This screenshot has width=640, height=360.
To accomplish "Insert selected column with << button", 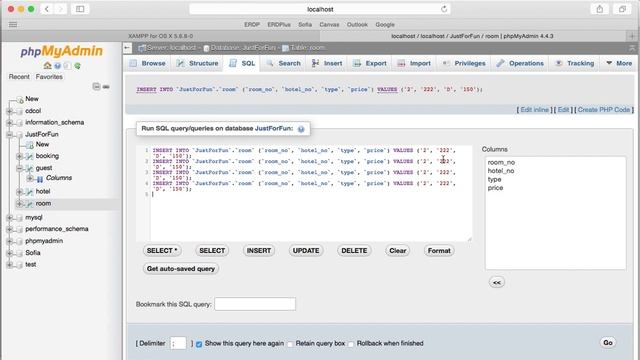I will 497,282.
